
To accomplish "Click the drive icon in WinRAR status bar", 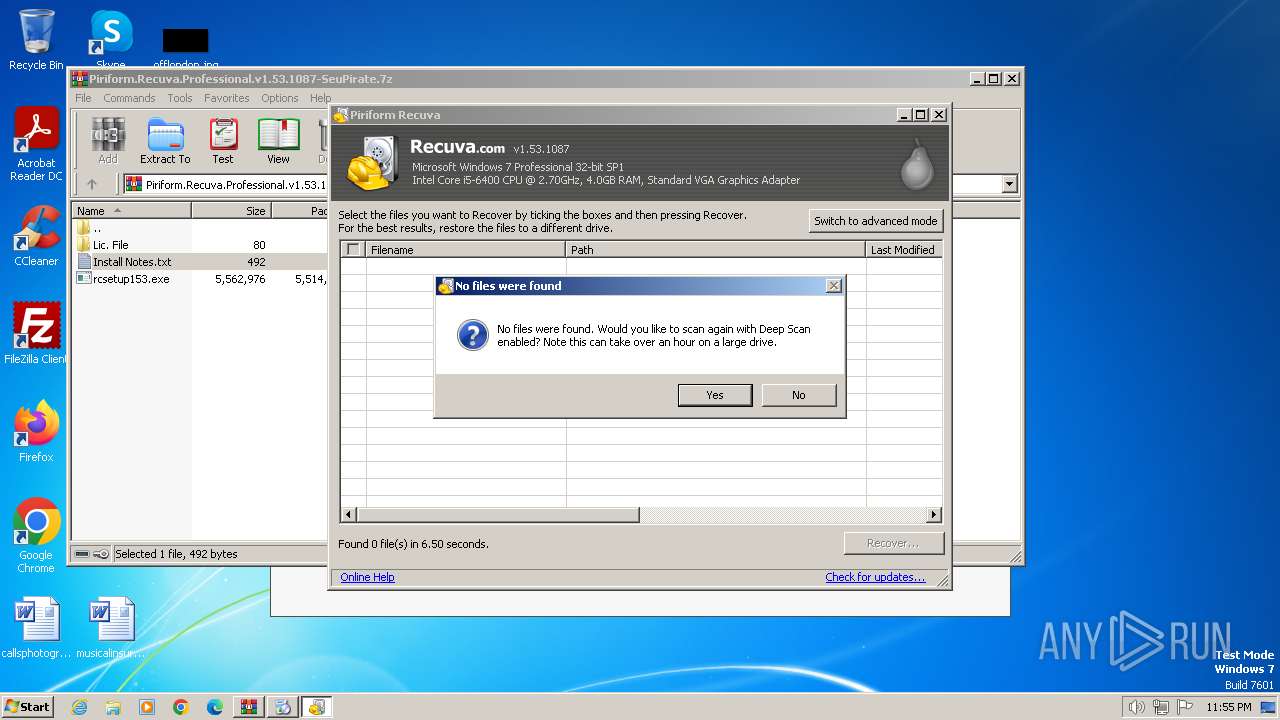I will tap(82, 554).
